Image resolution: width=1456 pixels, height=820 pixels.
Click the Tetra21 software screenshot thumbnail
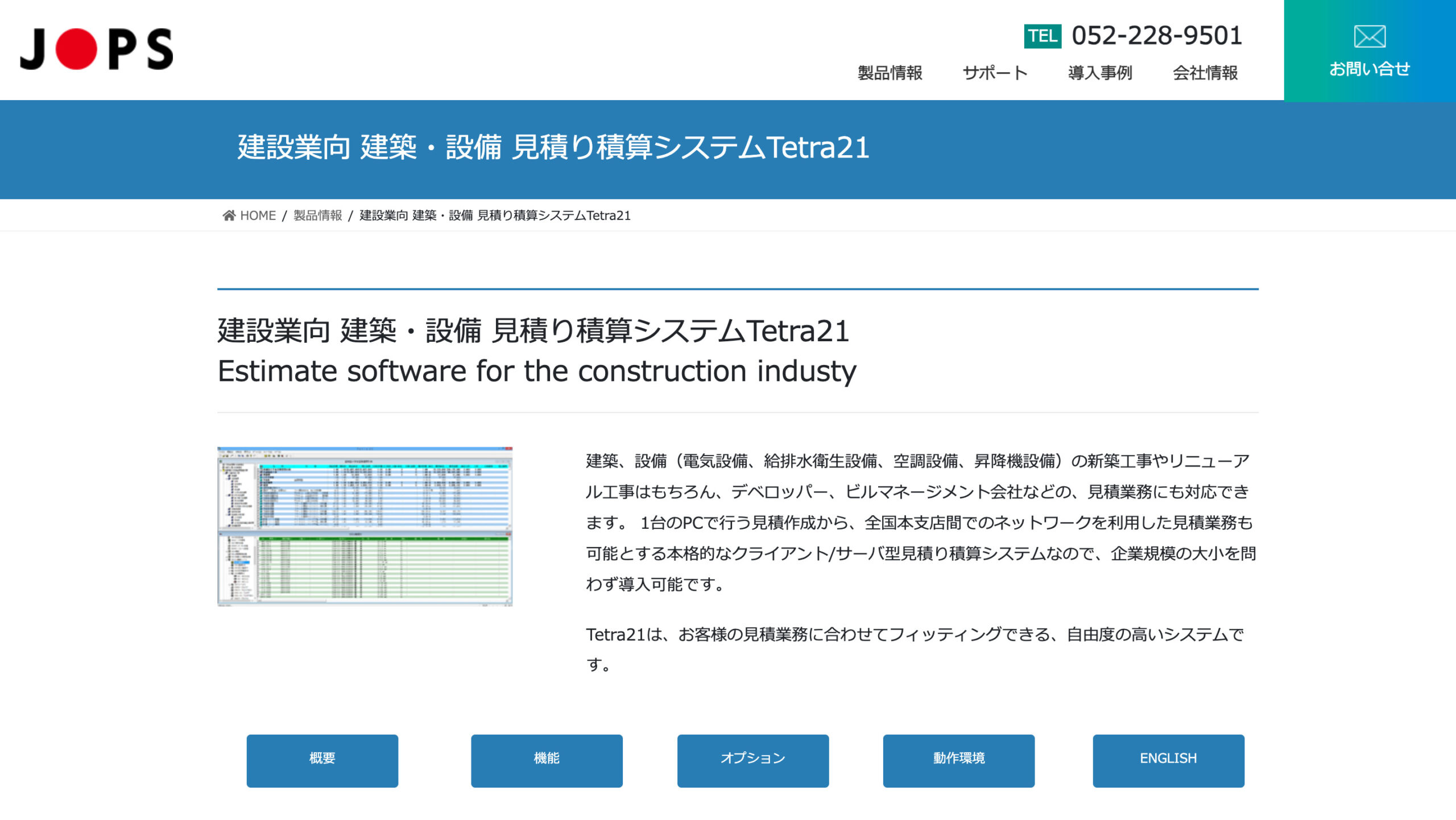tap(365, 527)
